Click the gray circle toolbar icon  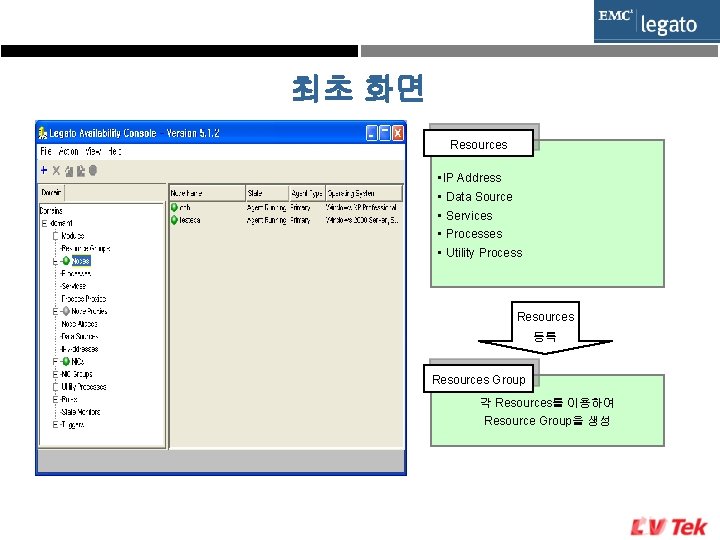tap(93, 170)
